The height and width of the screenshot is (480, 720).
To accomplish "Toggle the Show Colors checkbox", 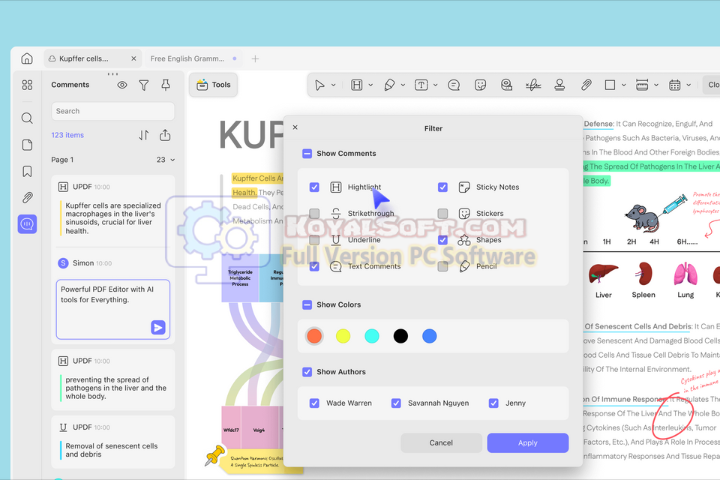I will coord(307,305).
